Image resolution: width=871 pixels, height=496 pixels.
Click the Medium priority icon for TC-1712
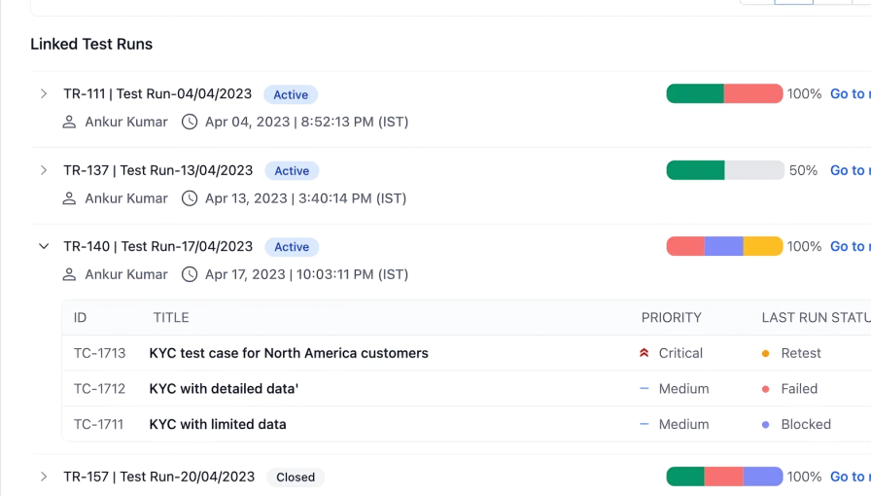pos(644,388)
